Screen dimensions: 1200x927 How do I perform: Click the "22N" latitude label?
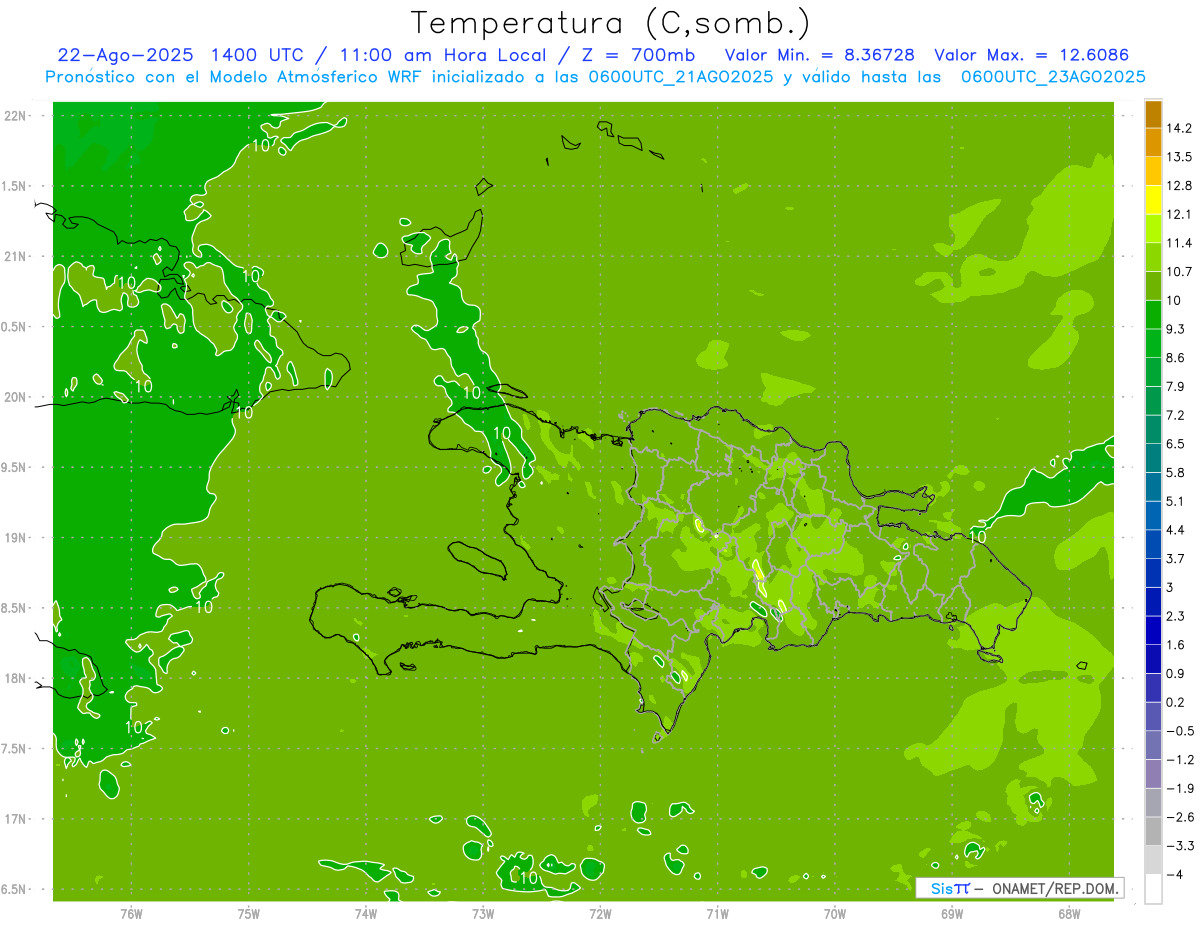point(13,116)
